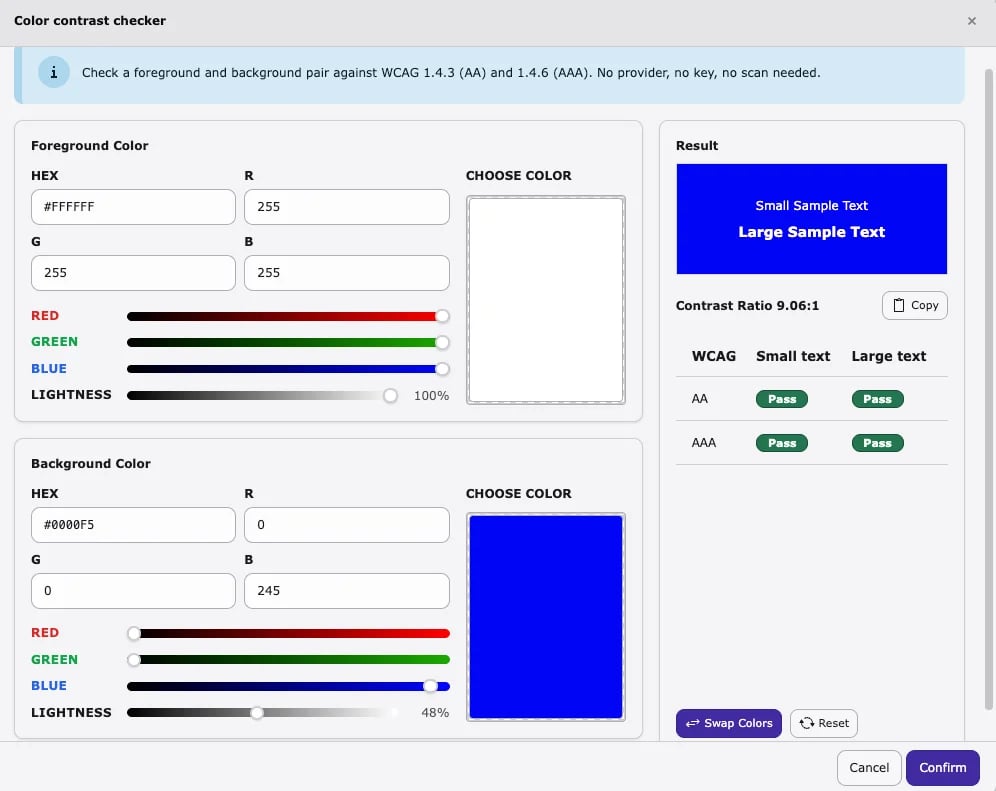Click the background G value field
This screenshot has height=791, width=996.
click(133, 591)
